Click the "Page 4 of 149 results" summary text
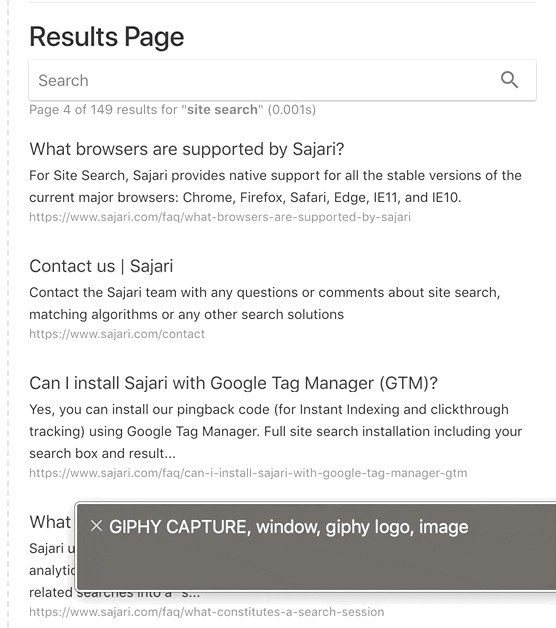This screenshot has width=556, height=628. click(172, 109)
